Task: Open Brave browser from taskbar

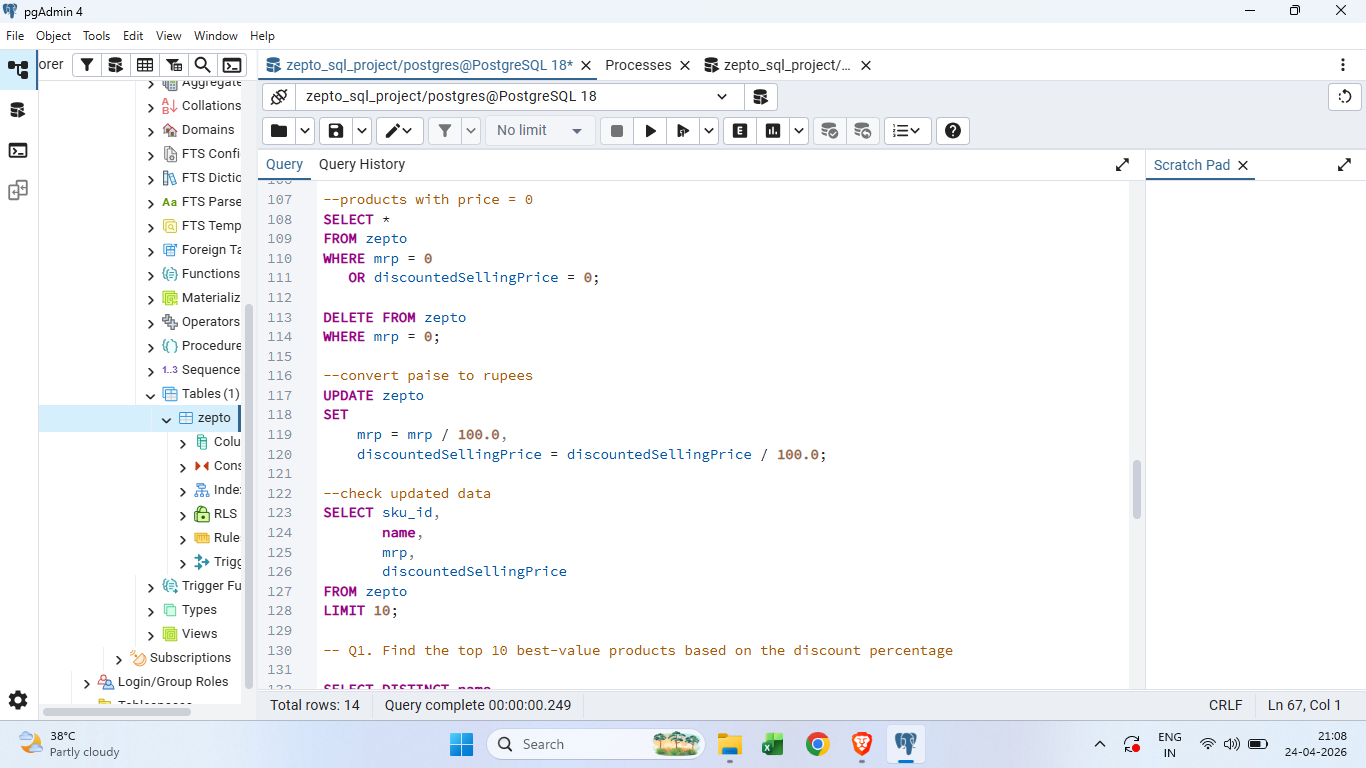Action: coord(862,744)
